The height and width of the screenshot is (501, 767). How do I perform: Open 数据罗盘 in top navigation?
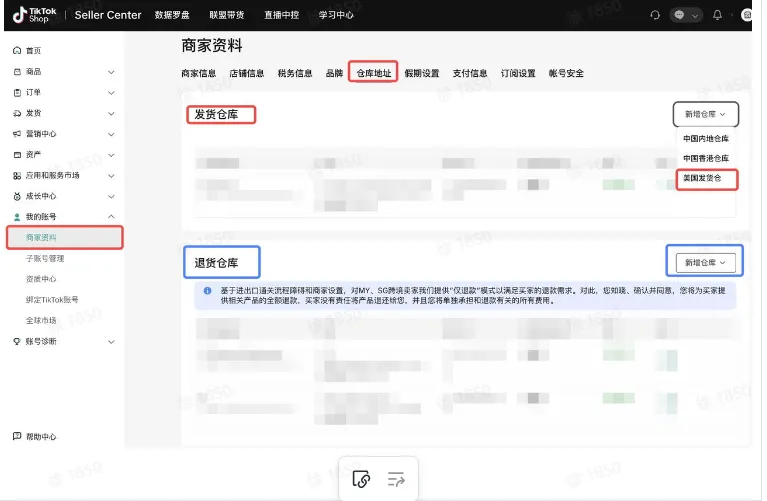(172, 15)
